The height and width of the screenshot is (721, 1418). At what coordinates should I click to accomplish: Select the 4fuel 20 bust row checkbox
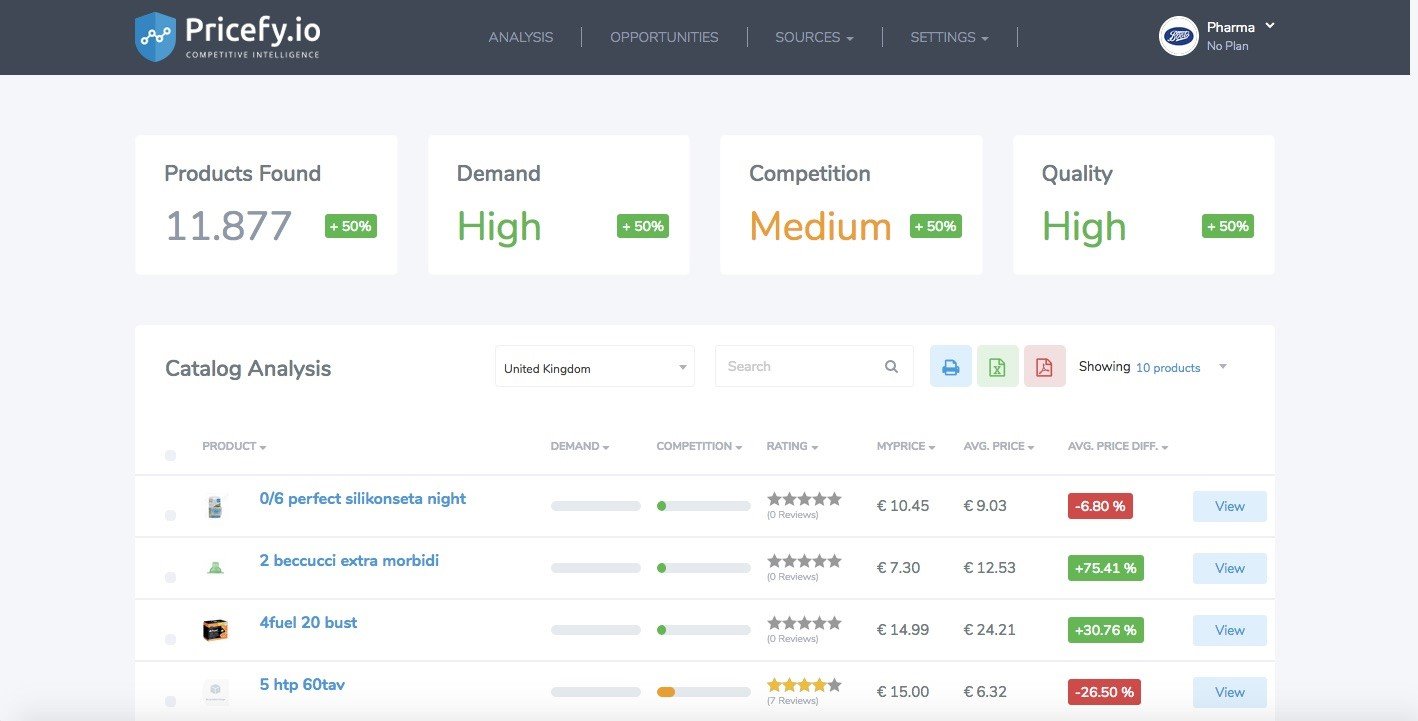(170, 639)
